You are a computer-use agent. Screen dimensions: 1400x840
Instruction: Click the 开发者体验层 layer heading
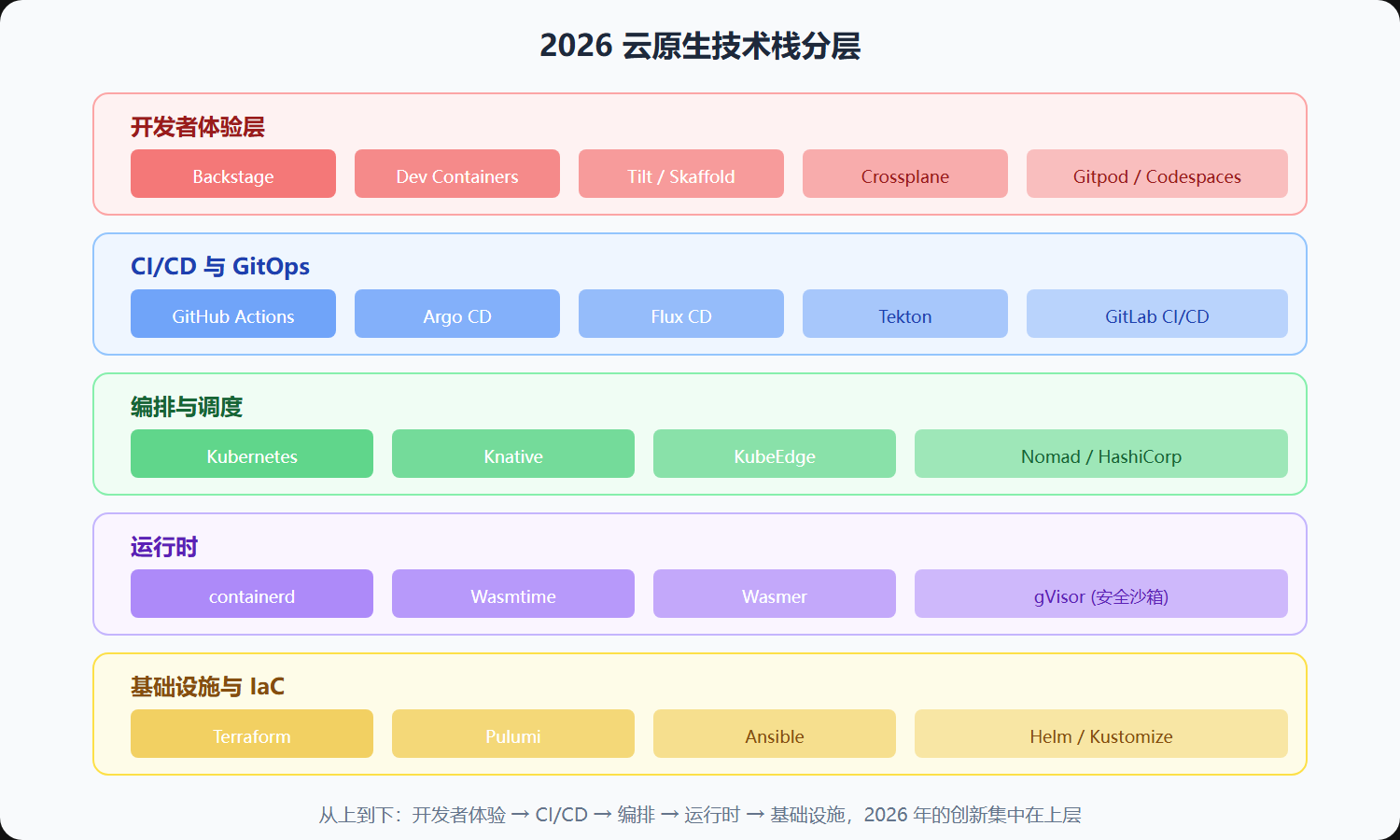tap(198, 127)
